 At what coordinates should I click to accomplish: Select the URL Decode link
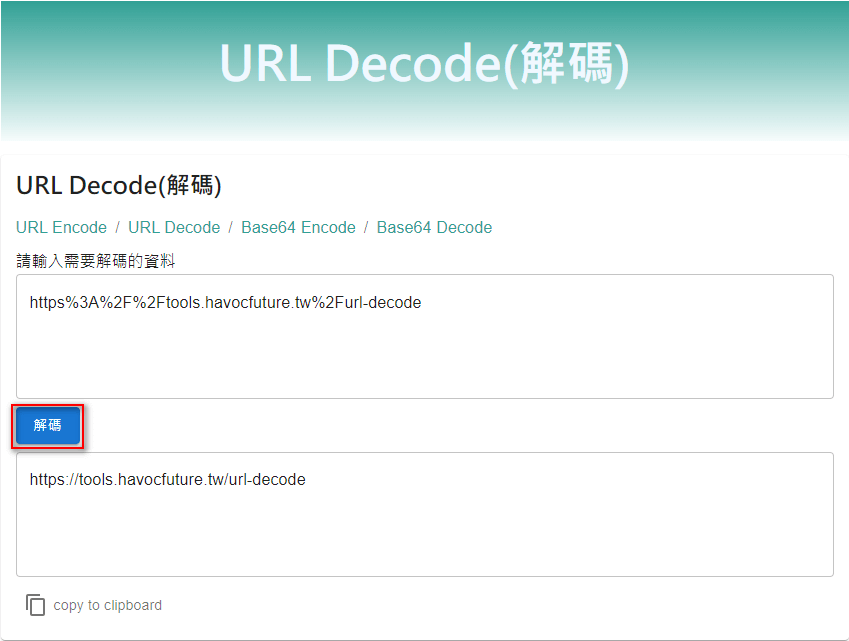173,227
